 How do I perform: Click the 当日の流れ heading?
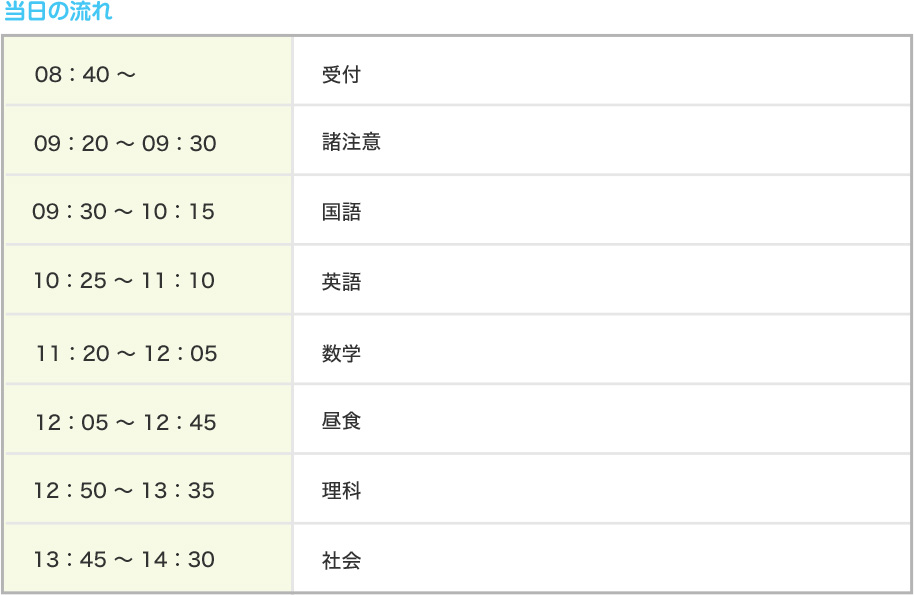[x=58, y=12]
